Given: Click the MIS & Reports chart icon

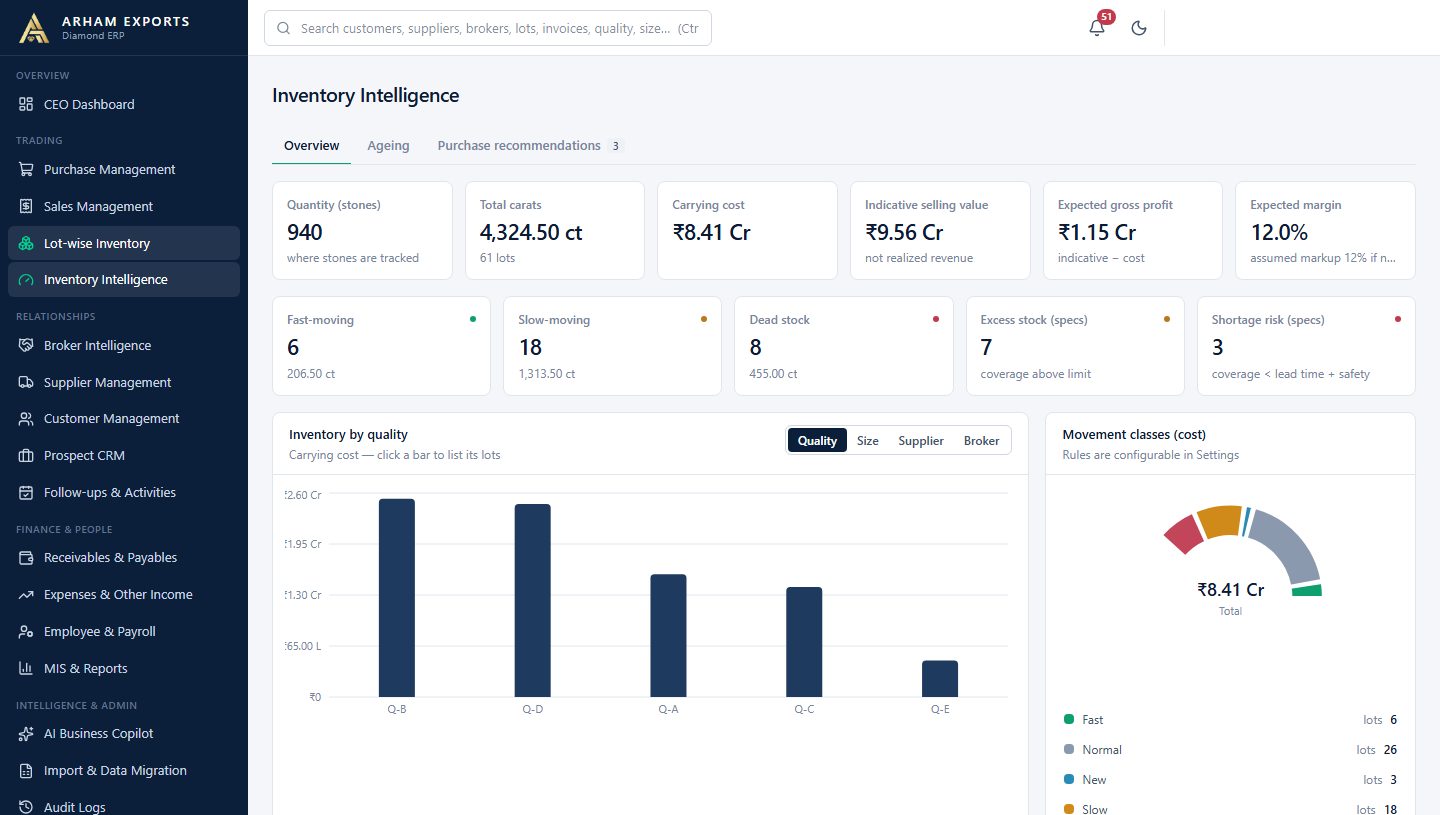Looking at the screenshot, I should point(26,668).
